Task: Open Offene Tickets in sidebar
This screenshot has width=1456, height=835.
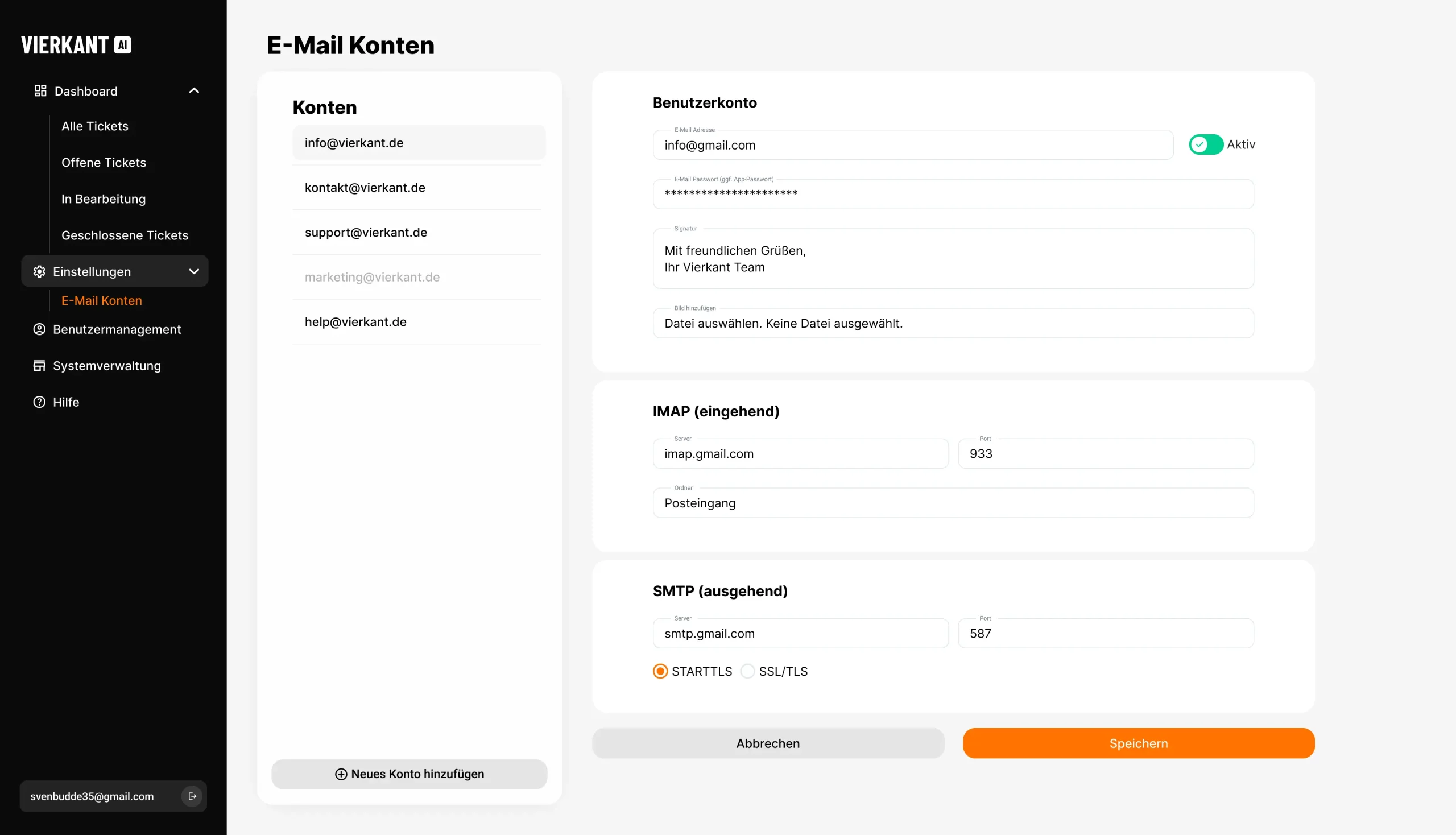Action: (104, 162)
